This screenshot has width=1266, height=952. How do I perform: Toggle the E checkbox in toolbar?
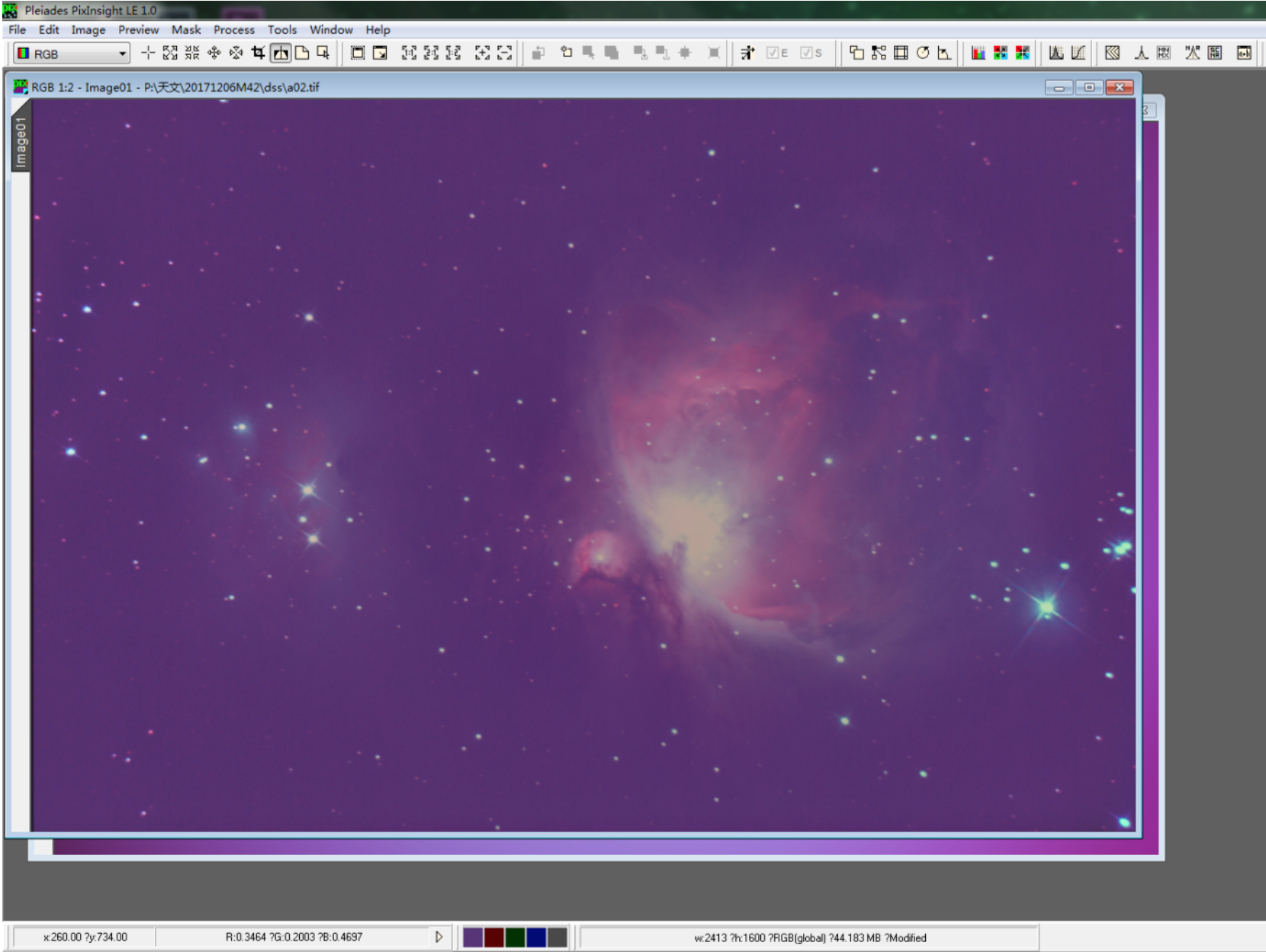773,53
